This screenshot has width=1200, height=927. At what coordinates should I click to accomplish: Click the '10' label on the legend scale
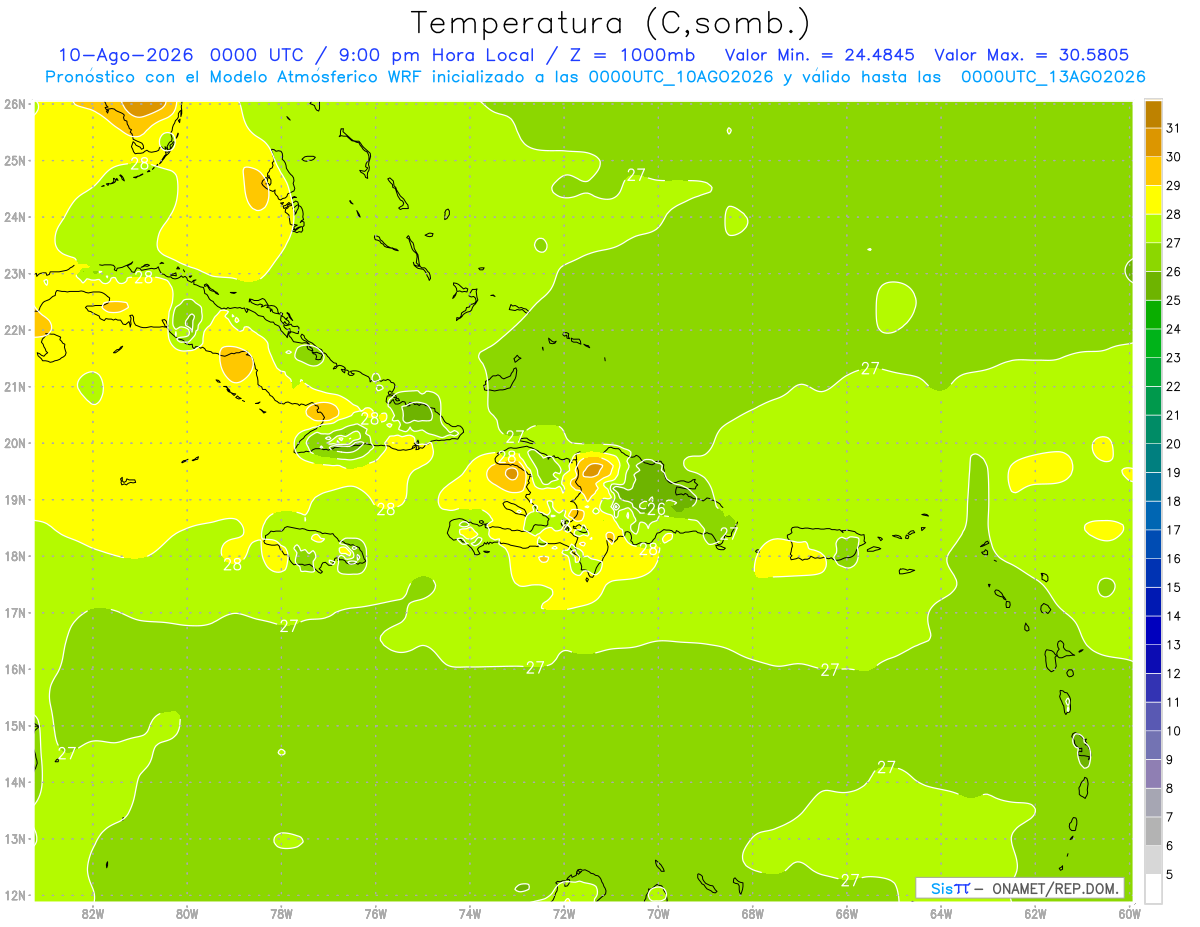[1173, 730]
